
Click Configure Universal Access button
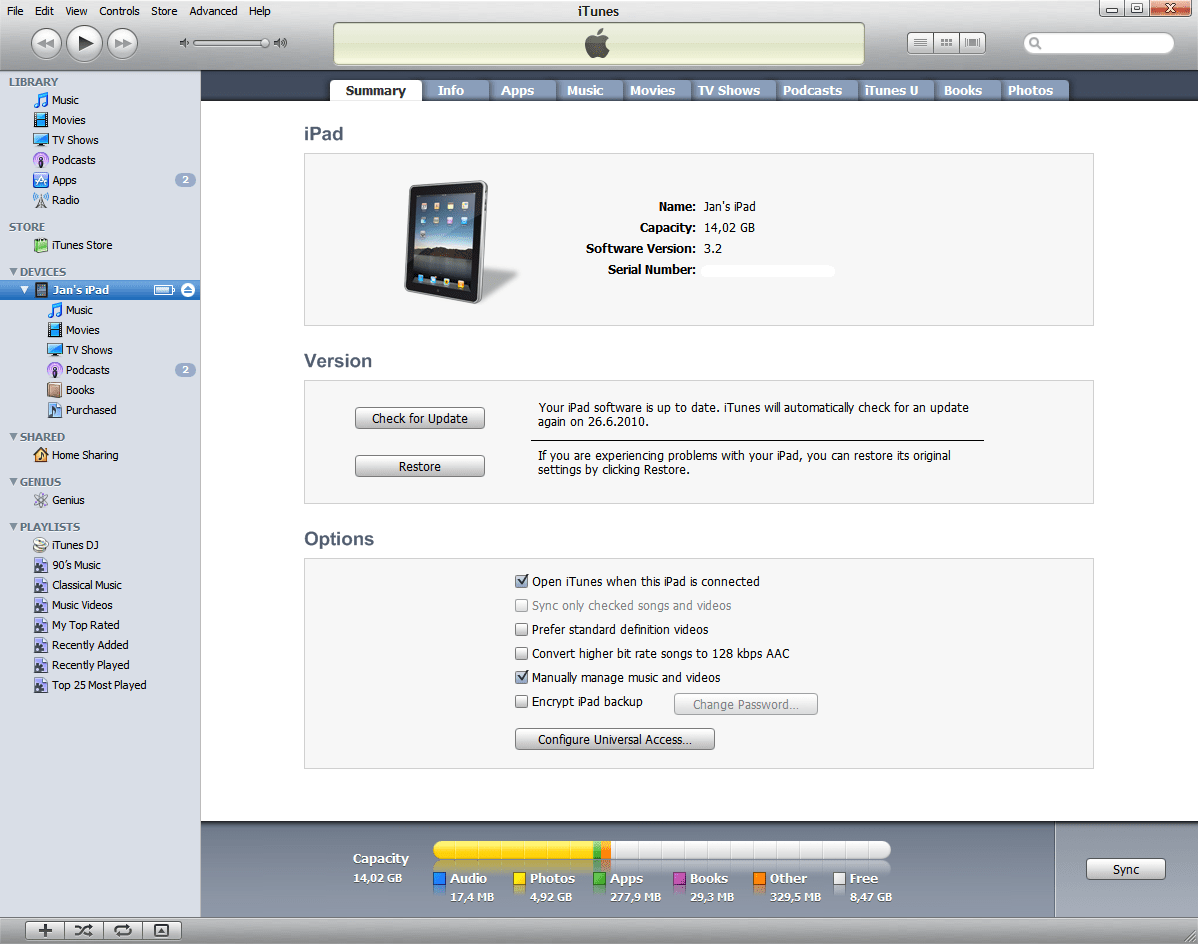coord(615,739)
